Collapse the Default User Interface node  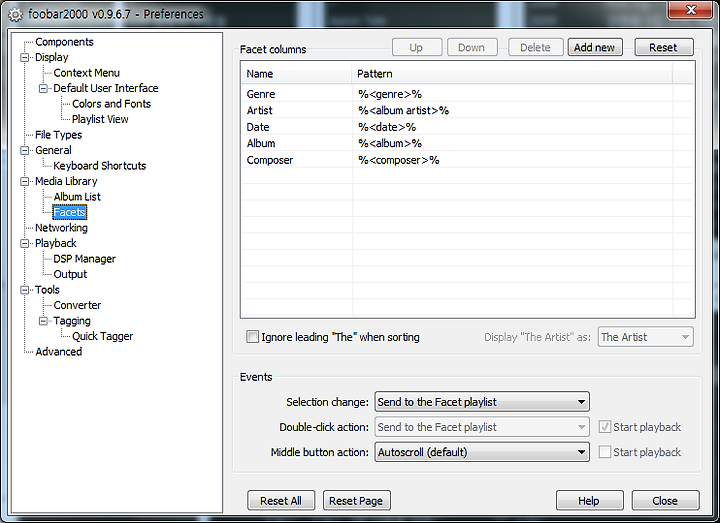coord(43,88)
